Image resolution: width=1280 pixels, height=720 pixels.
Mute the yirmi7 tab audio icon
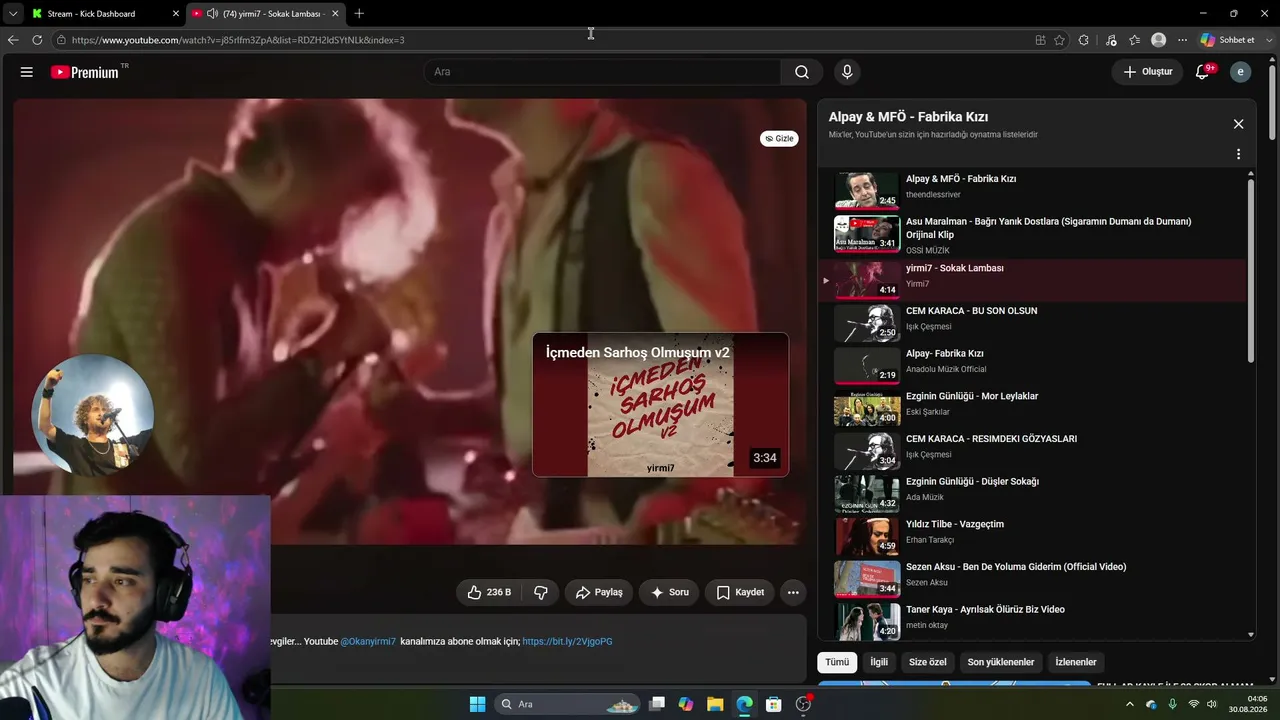pos(212,14)
